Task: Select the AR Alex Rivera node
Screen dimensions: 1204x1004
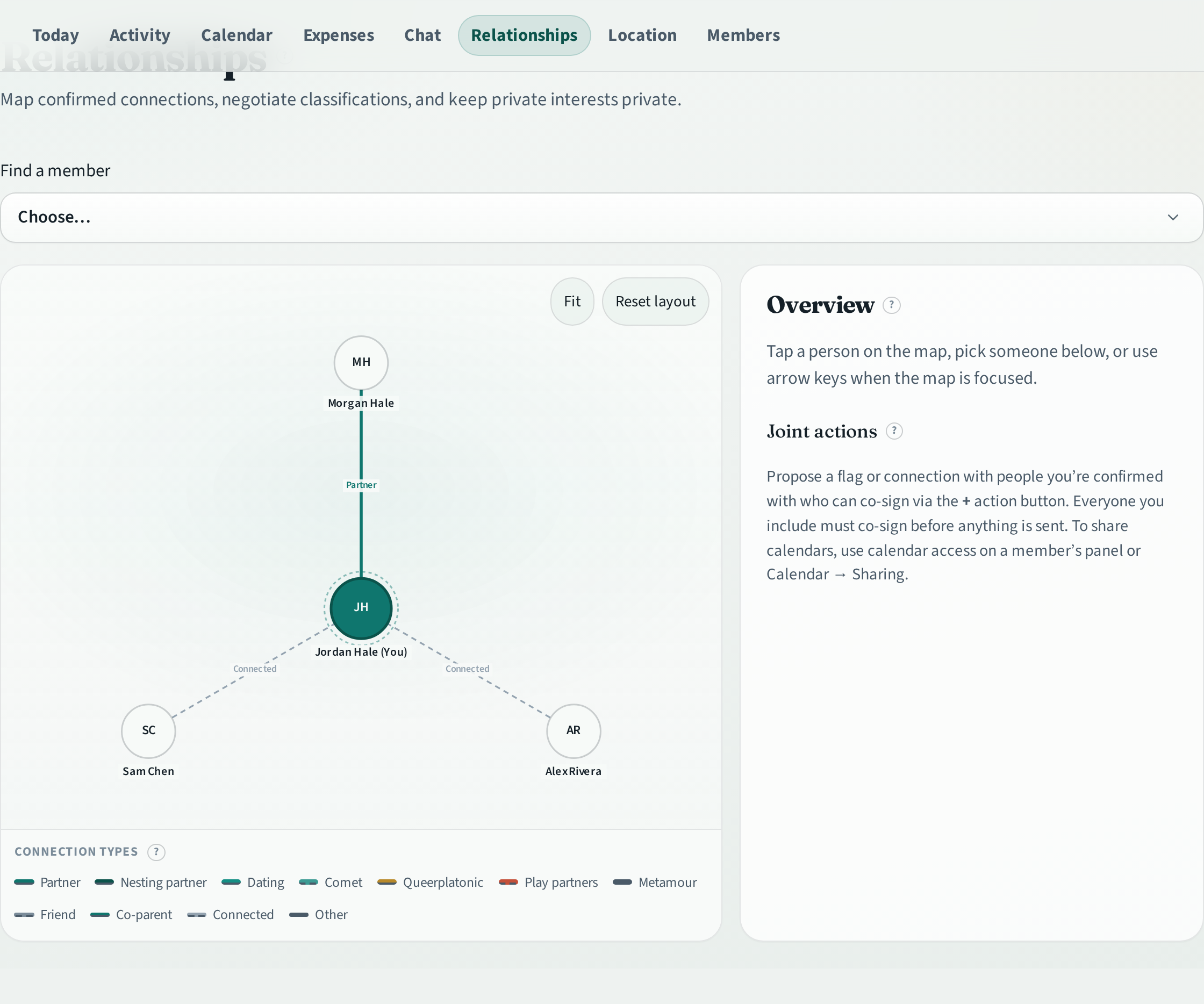Action: (x=574, y=731)
